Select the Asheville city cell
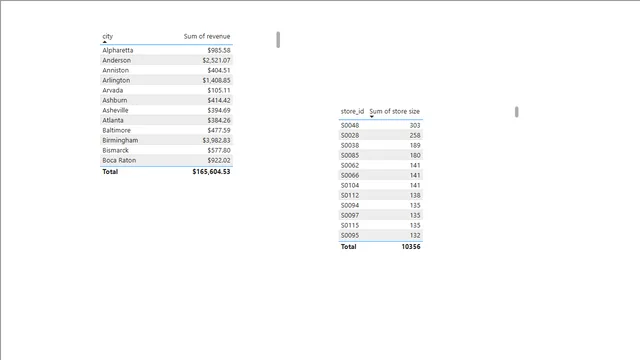 tap(116, 110)
